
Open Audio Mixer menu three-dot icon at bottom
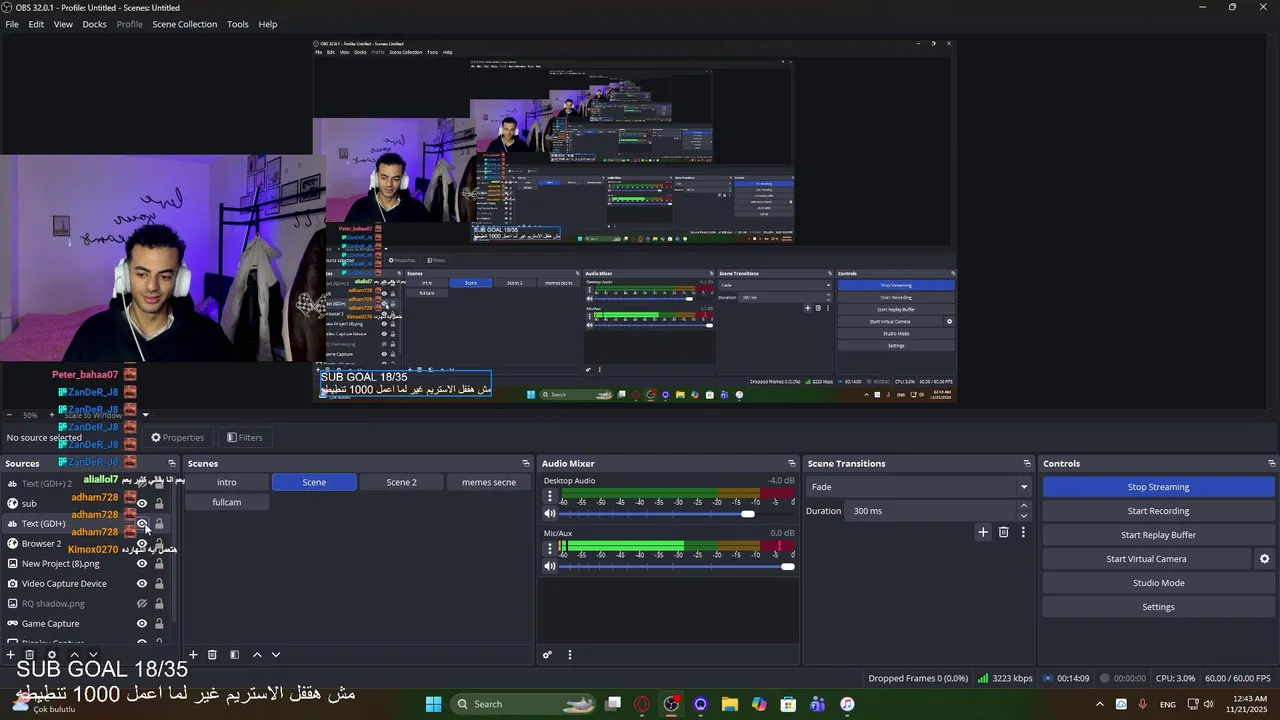(570, 655)
